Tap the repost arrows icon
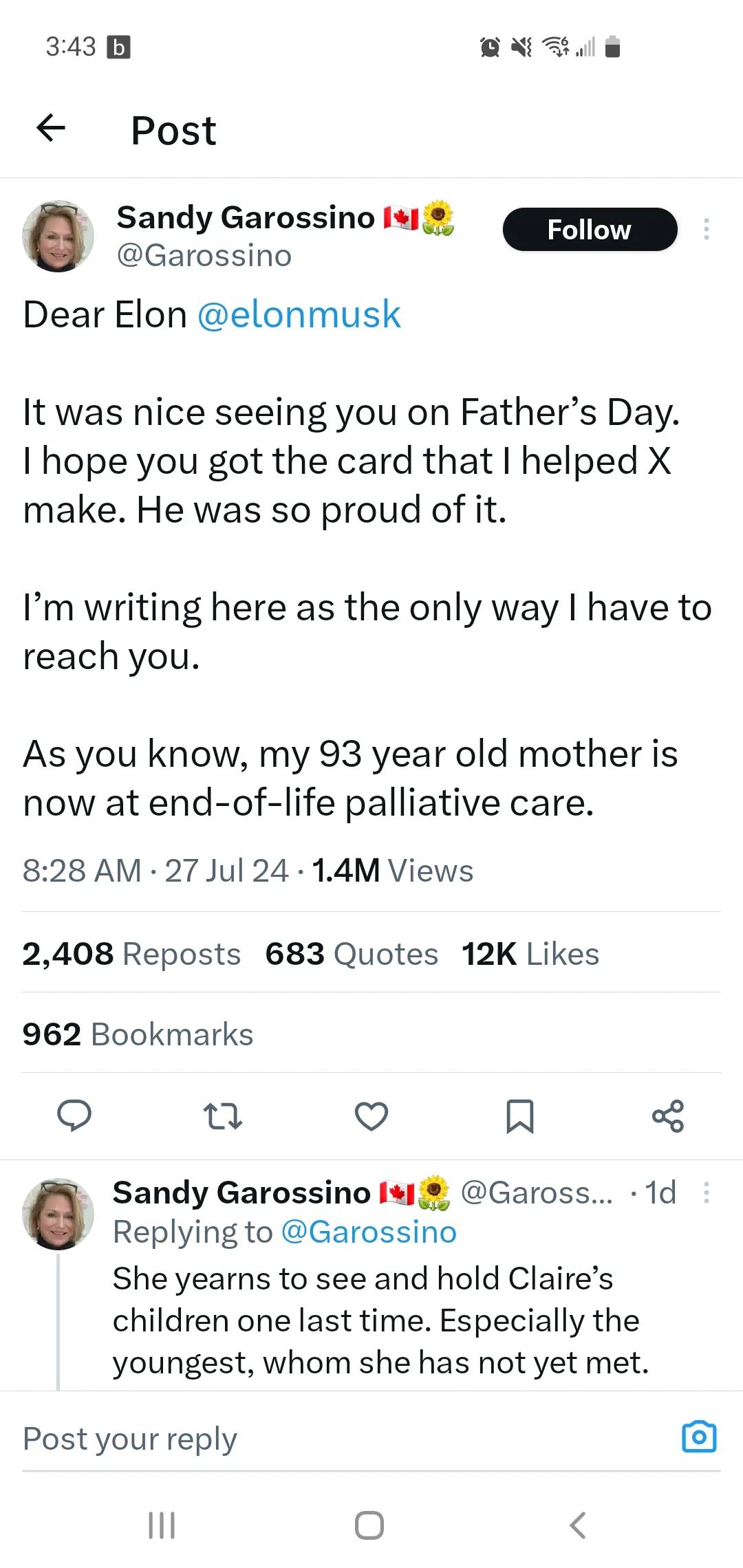 coord(223,1116)
